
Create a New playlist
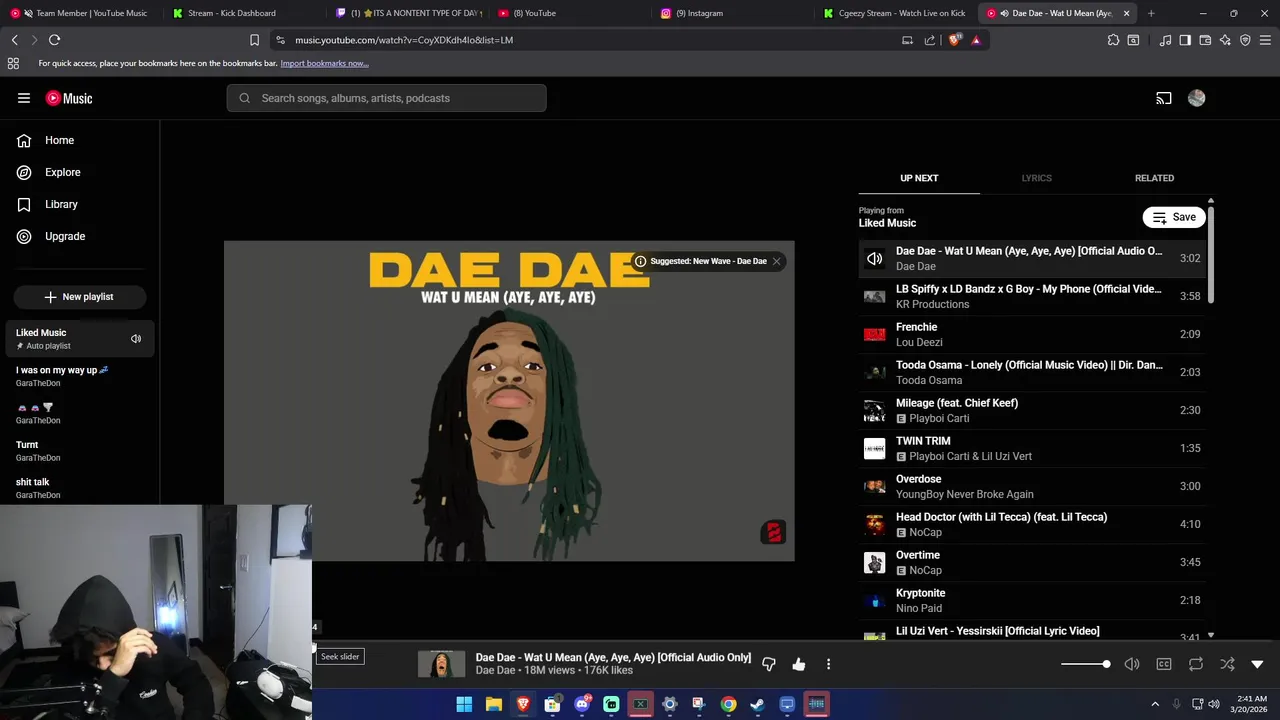click(x=80, y=297)
